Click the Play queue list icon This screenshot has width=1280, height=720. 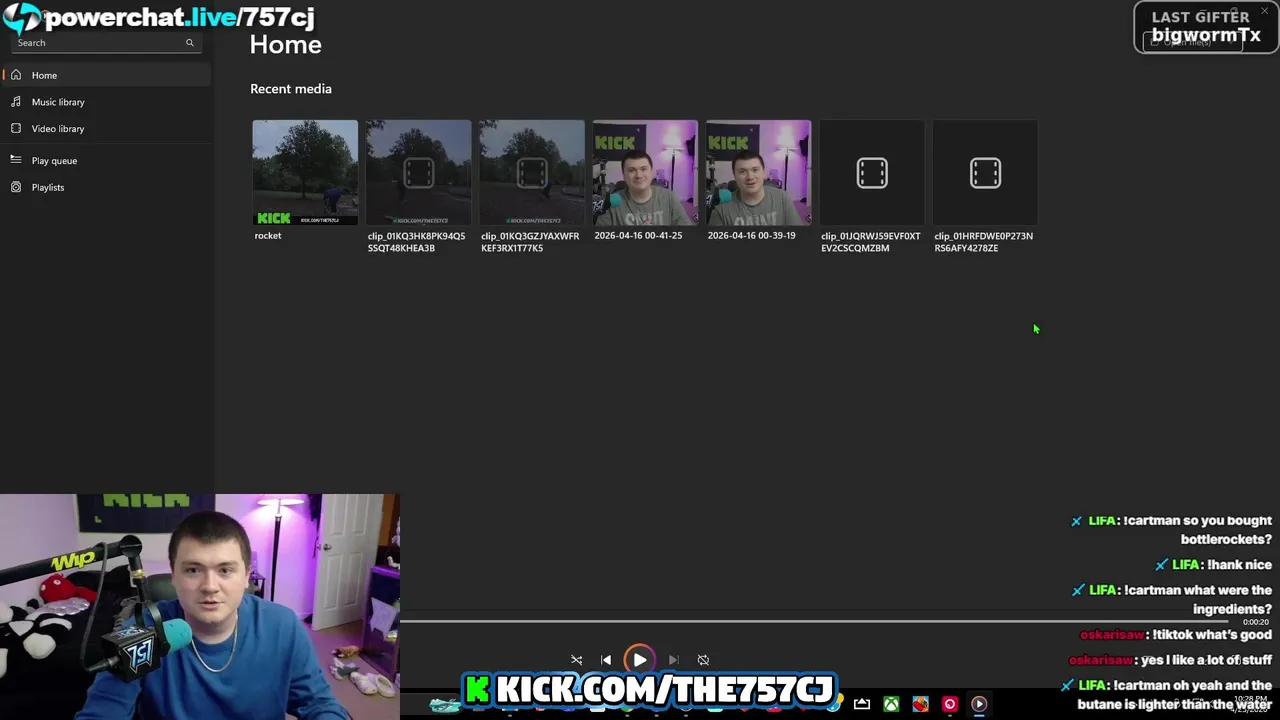point(15,160)
